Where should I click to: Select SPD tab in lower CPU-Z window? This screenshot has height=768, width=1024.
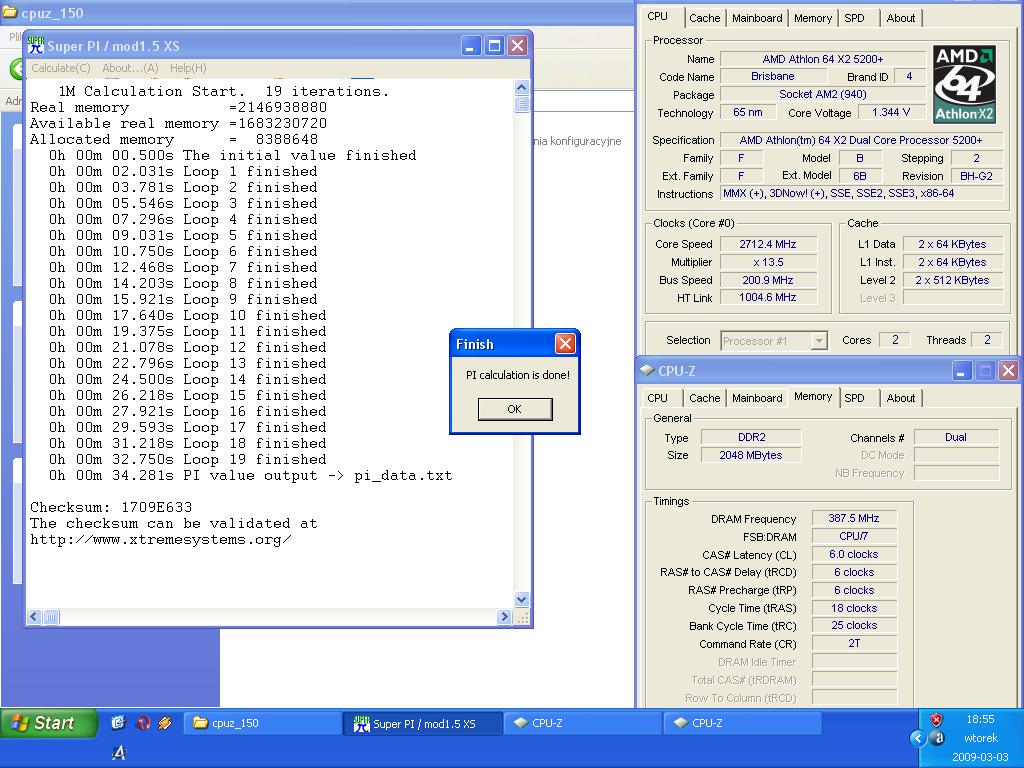click(854, 398)
